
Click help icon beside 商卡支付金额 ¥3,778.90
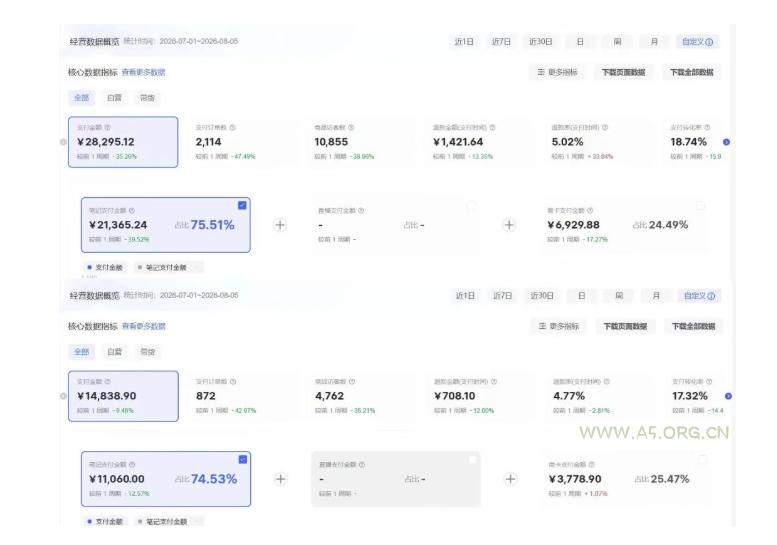pos(592,465)
